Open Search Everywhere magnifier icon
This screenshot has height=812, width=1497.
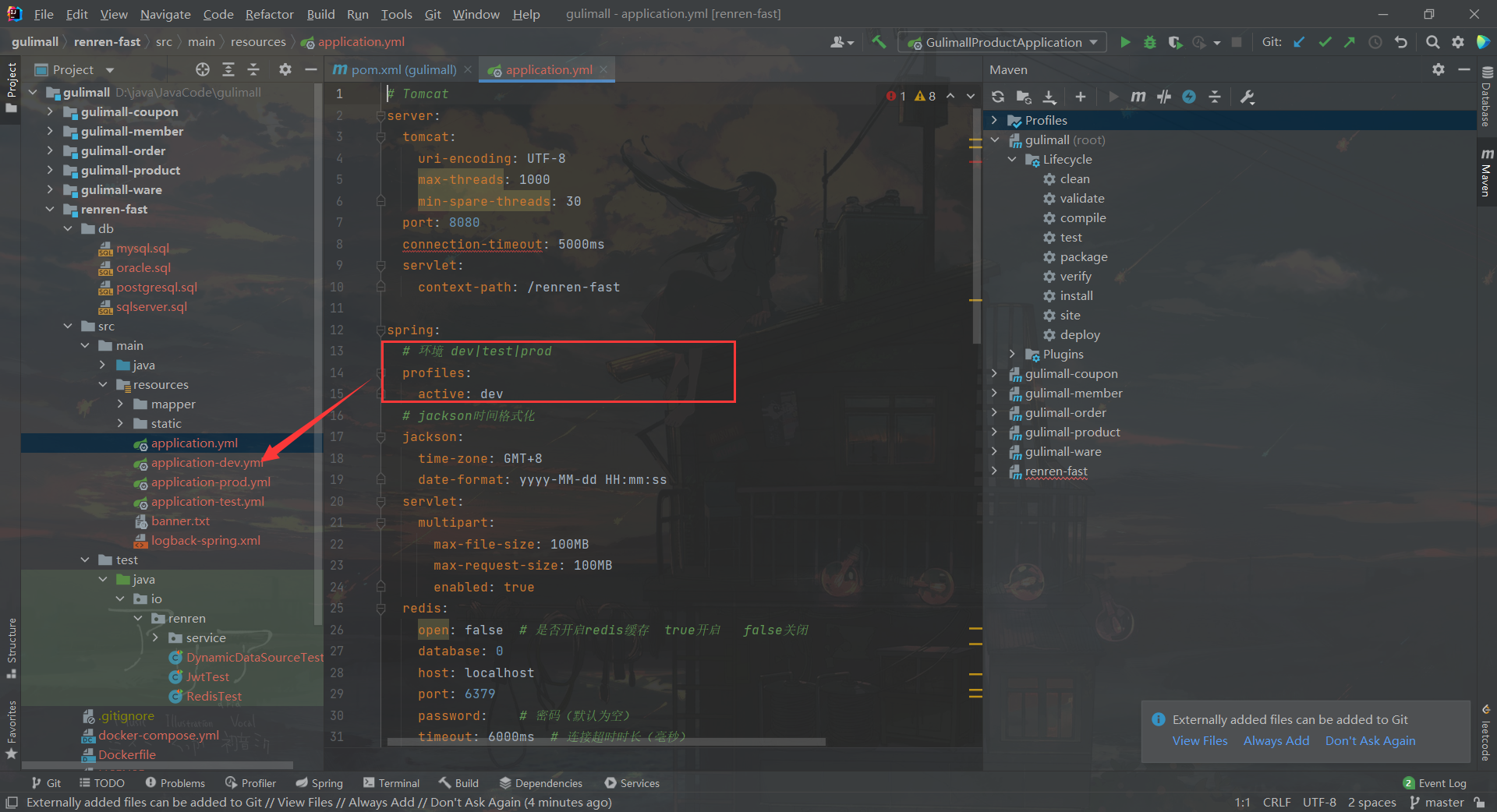[x=1432, y=42]
